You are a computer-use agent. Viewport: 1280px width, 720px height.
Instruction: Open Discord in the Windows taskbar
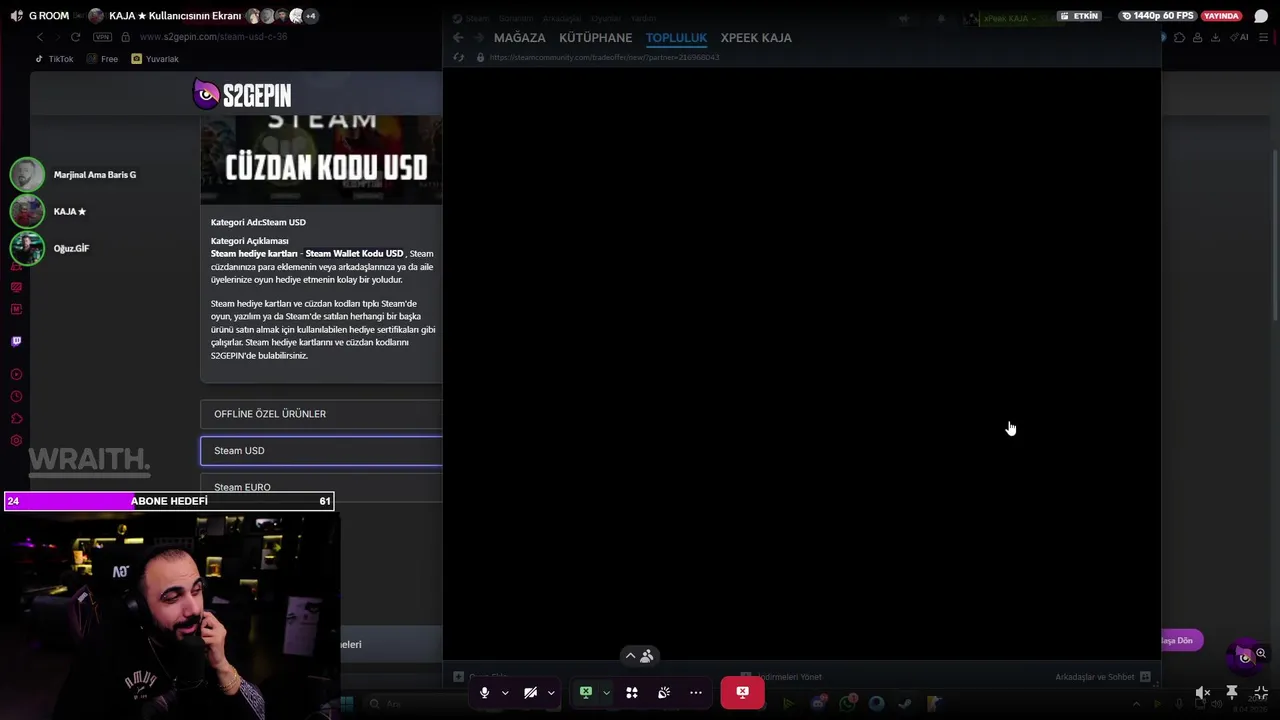click(x=819, y=704)
